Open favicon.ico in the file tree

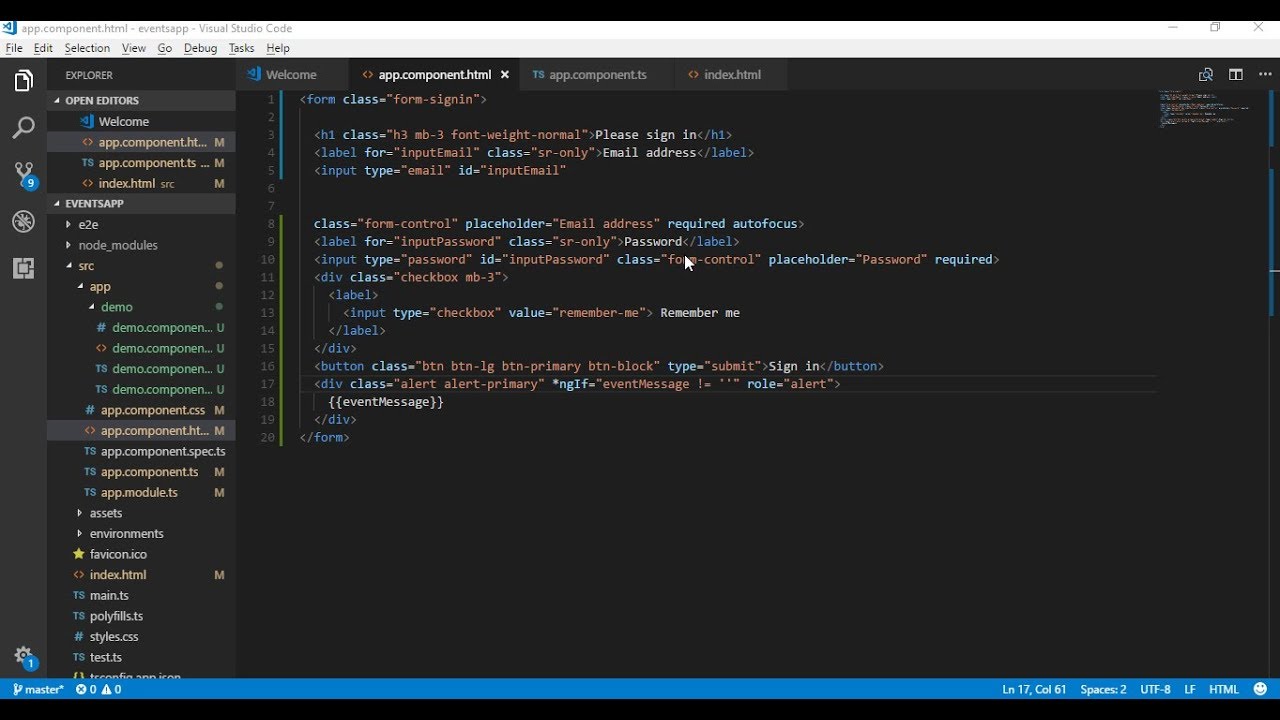pos(141,554)
